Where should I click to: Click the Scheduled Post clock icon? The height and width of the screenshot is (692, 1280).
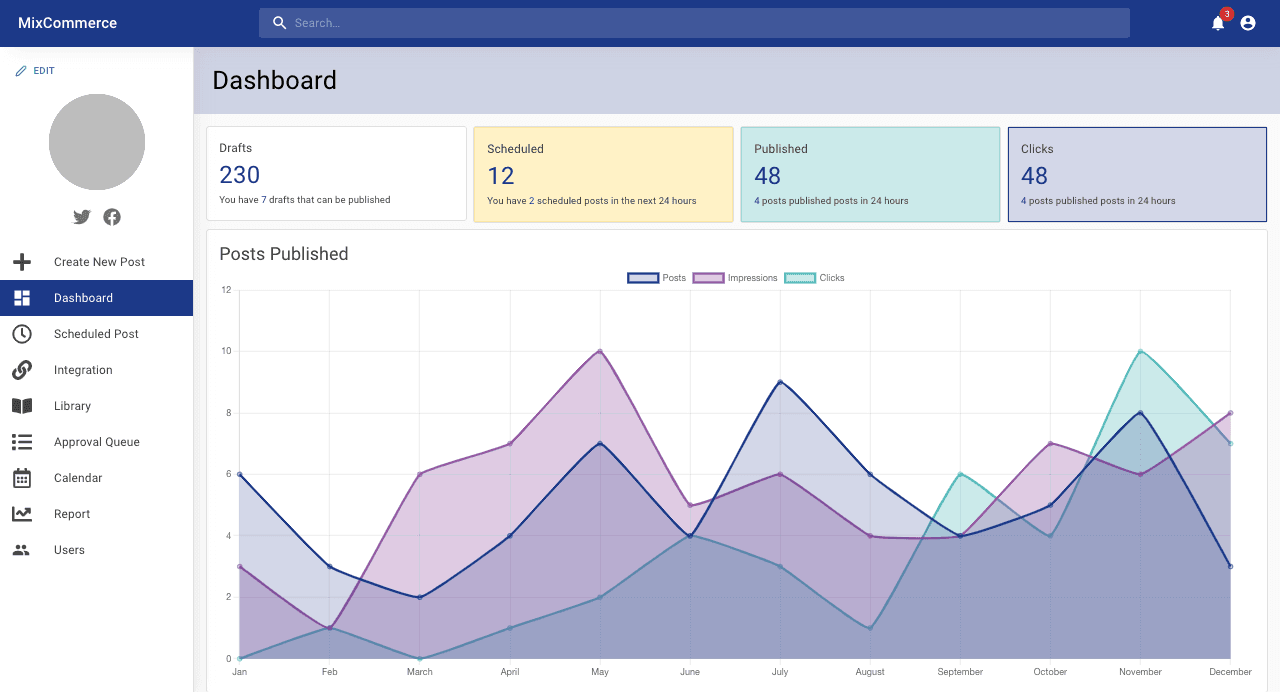pyautogui.click(x=20, y=334)
